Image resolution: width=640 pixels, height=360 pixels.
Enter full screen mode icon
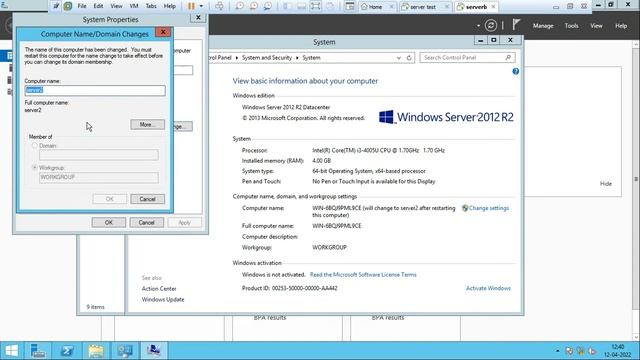316,6
